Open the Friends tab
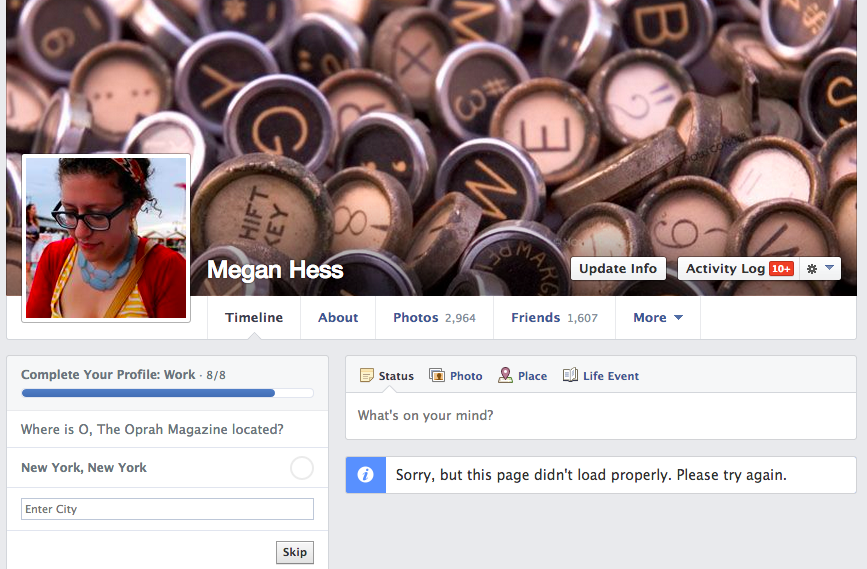The image size is (867, 569). point(554,318)
